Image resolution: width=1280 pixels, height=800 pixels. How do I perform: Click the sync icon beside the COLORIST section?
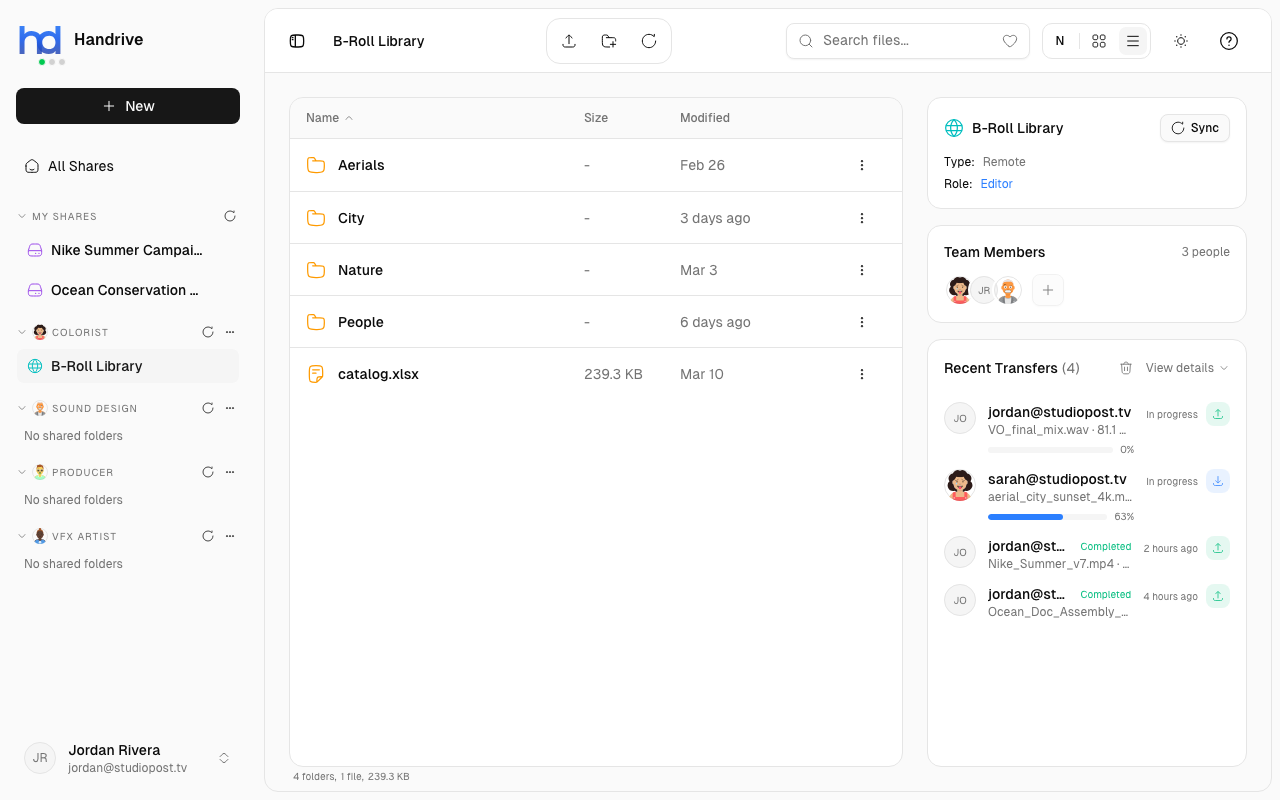[207, 331]
